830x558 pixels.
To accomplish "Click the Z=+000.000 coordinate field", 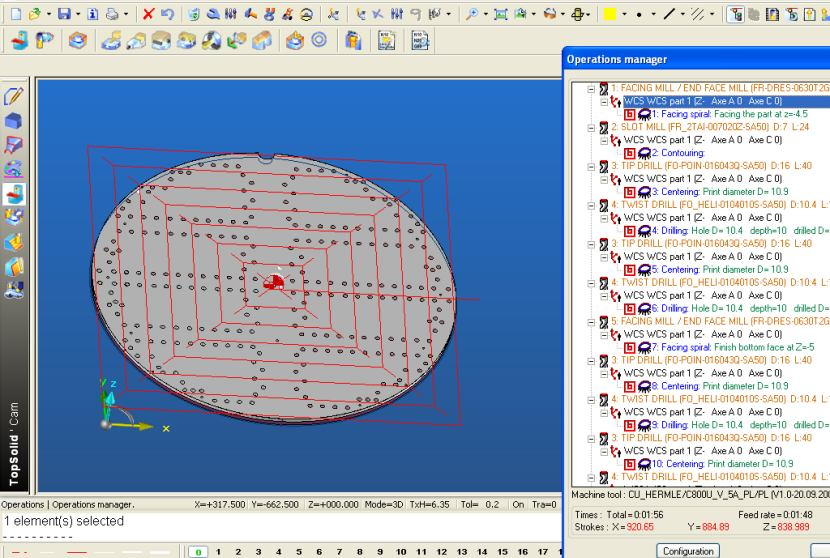I will [x=333, y=505].
